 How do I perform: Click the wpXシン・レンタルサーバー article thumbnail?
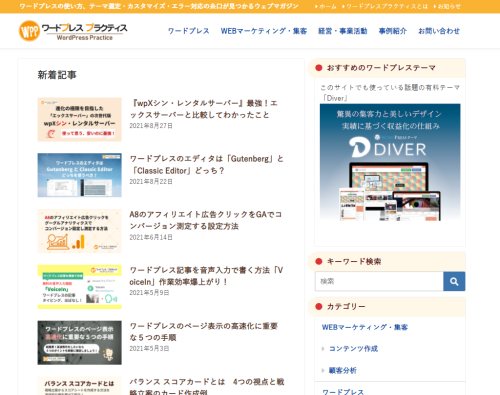pyautogui.click(x=80, y=119)
